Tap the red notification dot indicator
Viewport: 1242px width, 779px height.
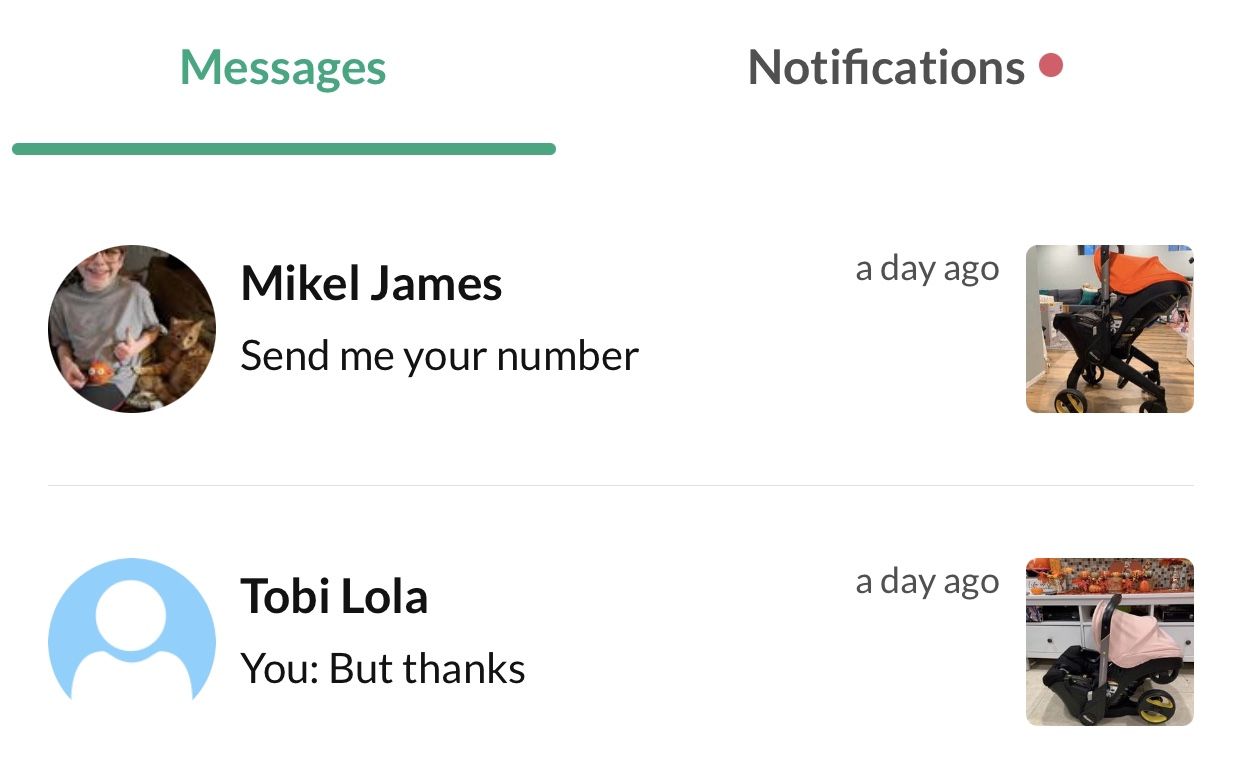pyautogui.click(x=1050, y=66)
